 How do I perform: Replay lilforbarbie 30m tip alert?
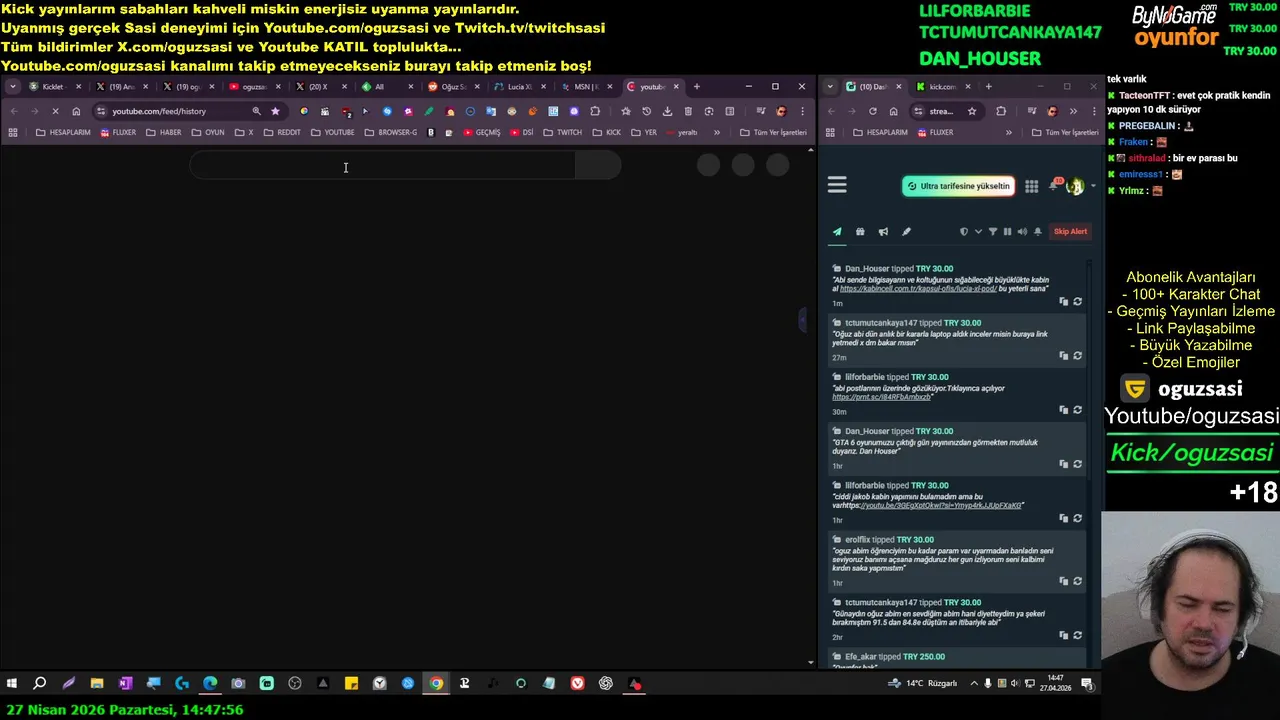click(1077, 409)
